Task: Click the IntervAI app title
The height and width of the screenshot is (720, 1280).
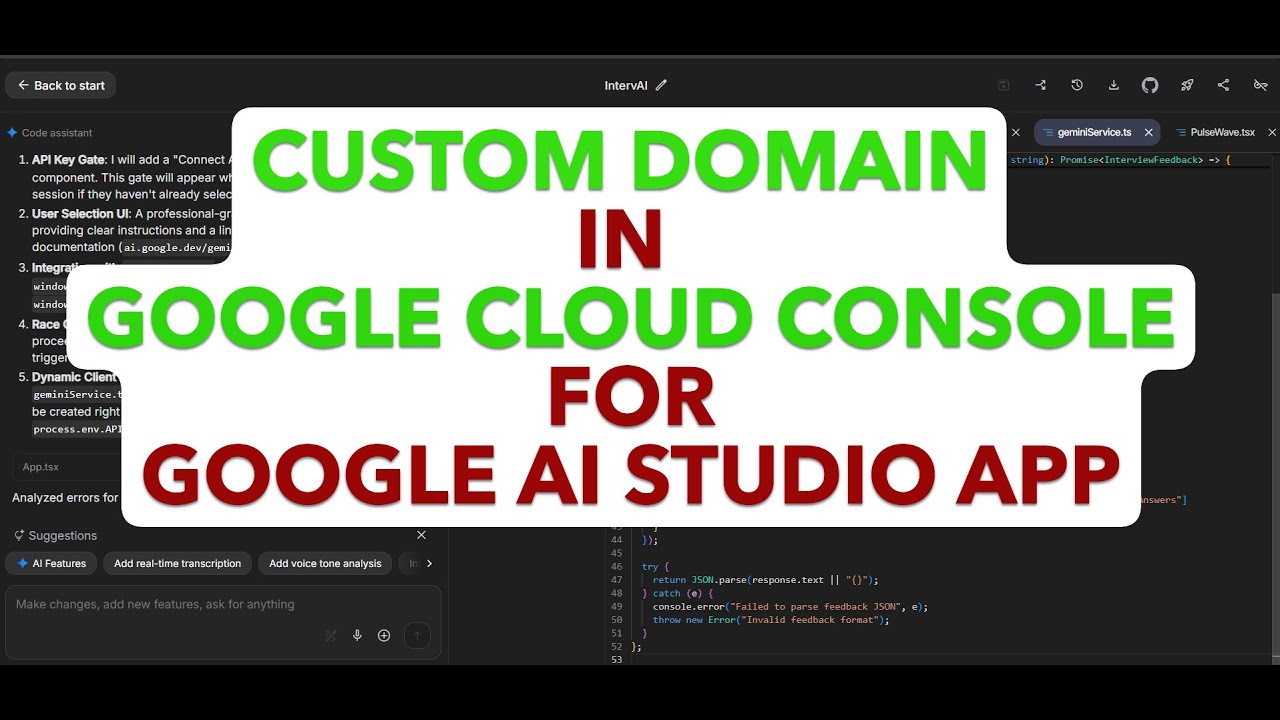Action: click(x=626, y=86)
